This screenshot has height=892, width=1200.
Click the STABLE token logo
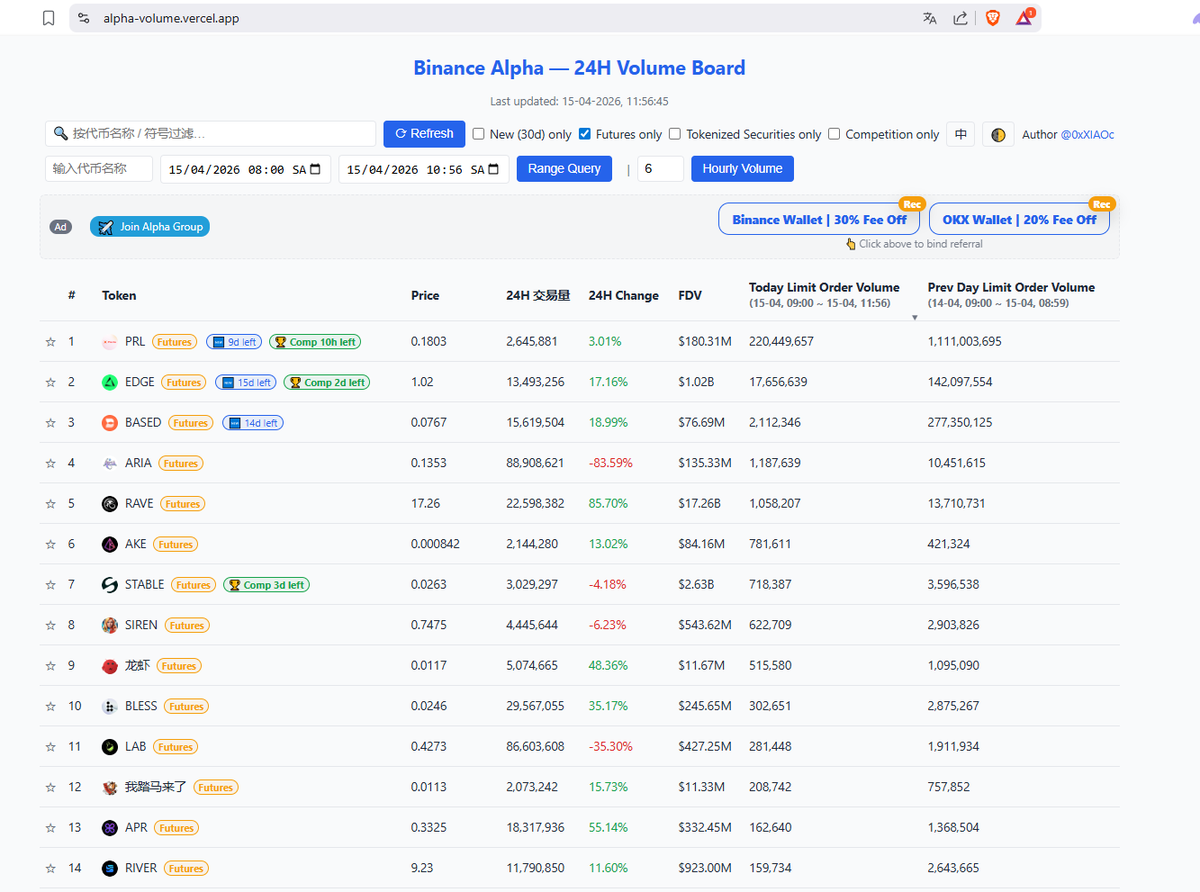110,585
